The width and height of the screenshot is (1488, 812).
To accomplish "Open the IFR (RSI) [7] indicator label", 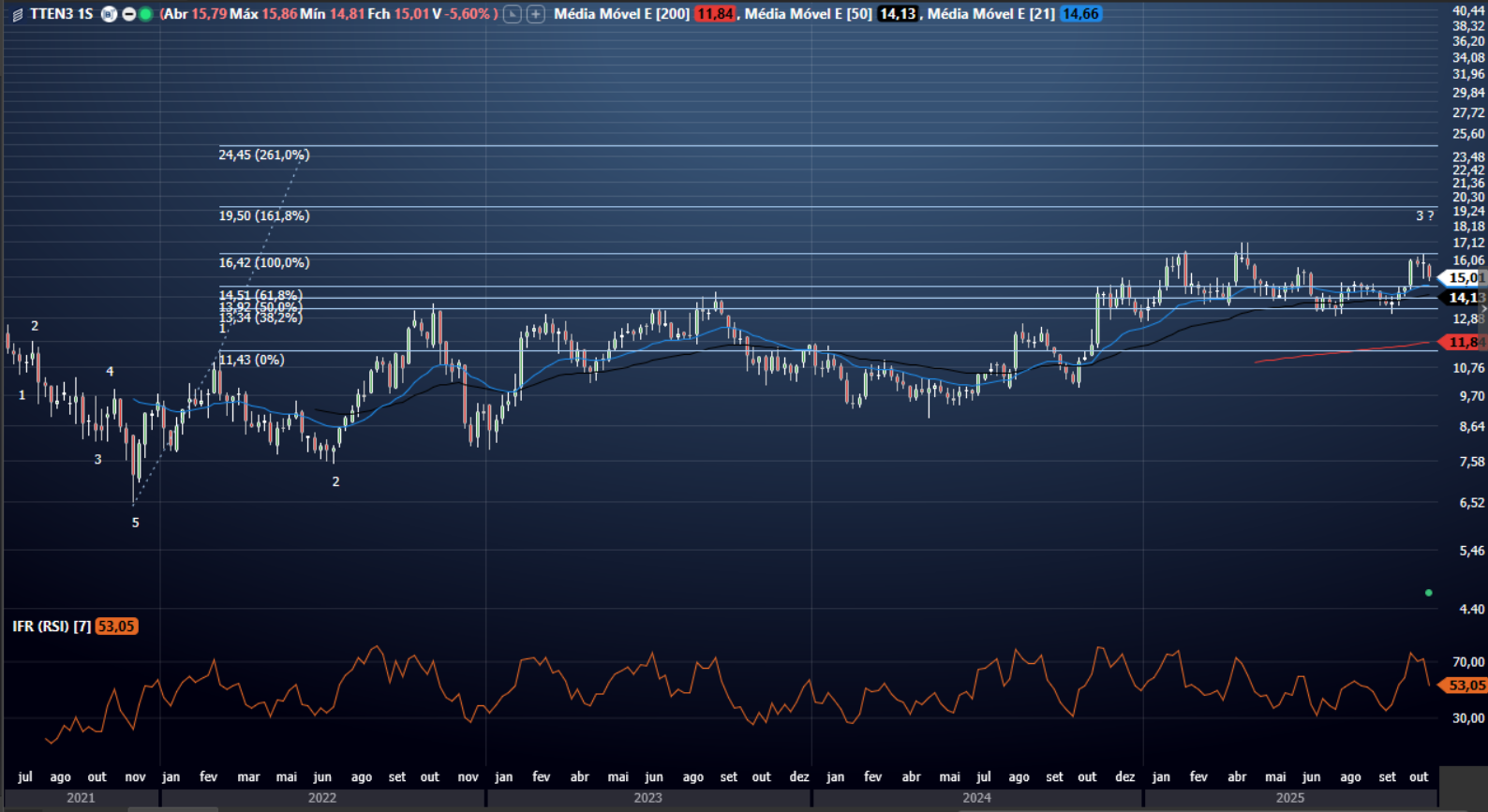I will [x=52, y=627].
